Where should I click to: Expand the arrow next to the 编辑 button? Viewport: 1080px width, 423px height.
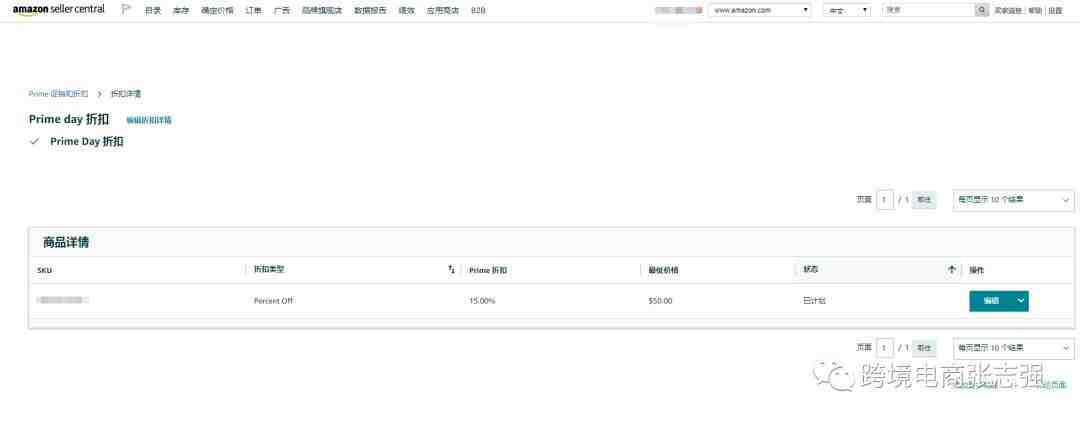point(1020,301)
